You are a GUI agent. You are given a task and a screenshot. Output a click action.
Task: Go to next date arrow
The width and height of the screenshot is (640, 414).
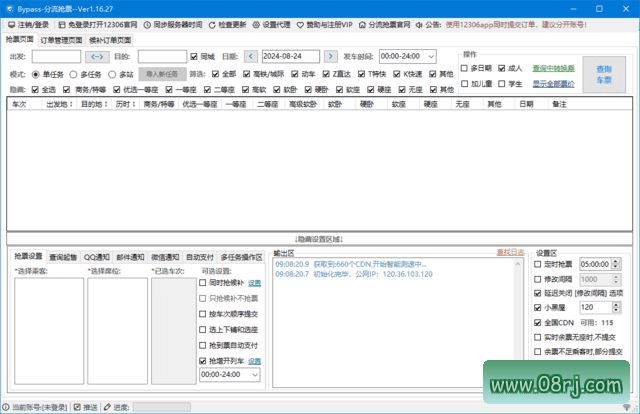point(331,56)
